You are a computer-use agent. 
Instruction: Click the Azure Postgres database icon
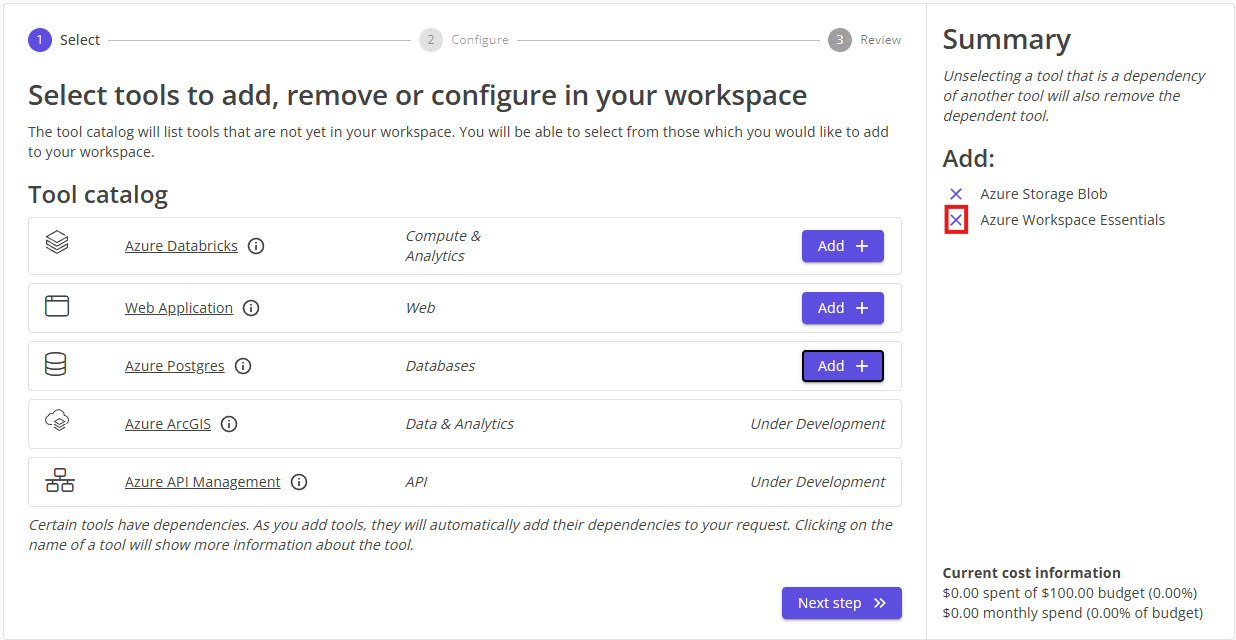point(56,365)
